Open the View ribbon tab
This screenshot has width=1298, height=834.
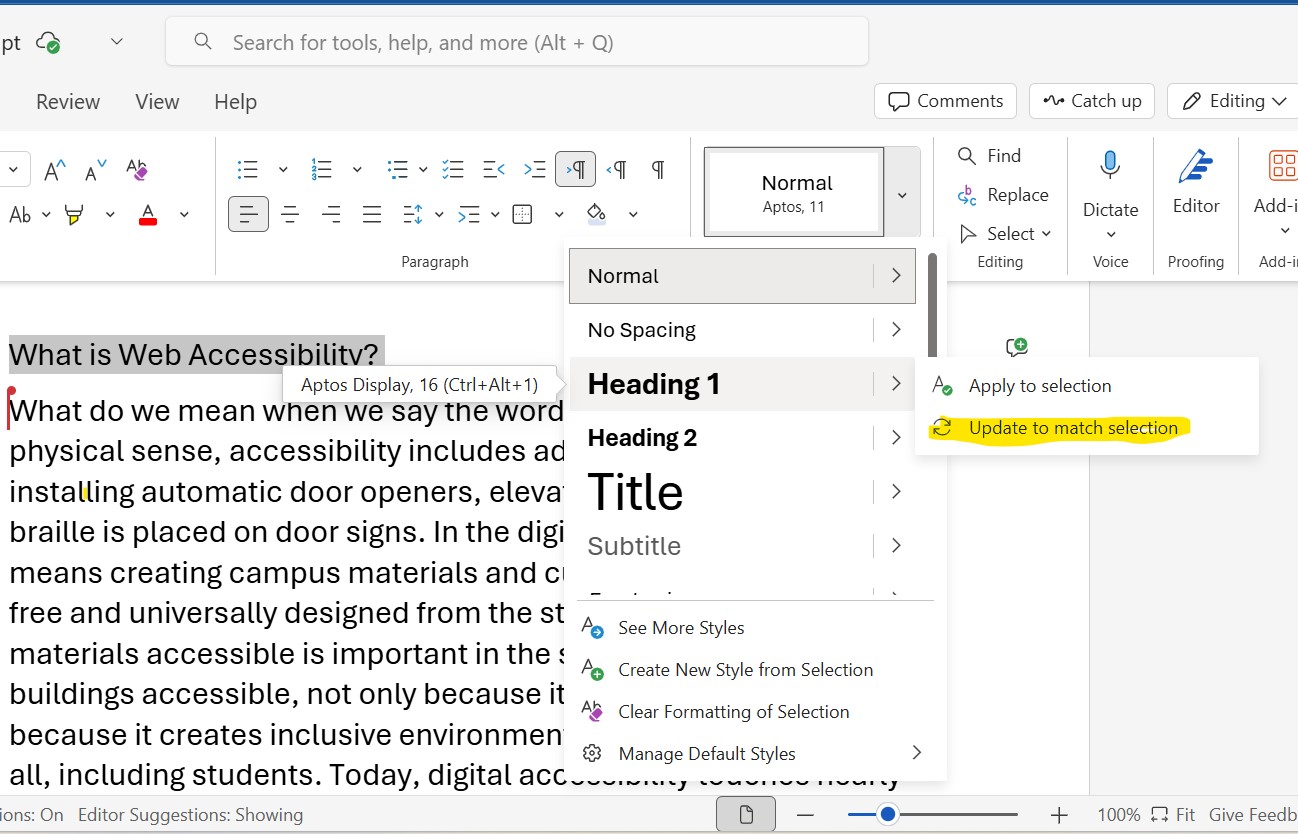point(157,102)
